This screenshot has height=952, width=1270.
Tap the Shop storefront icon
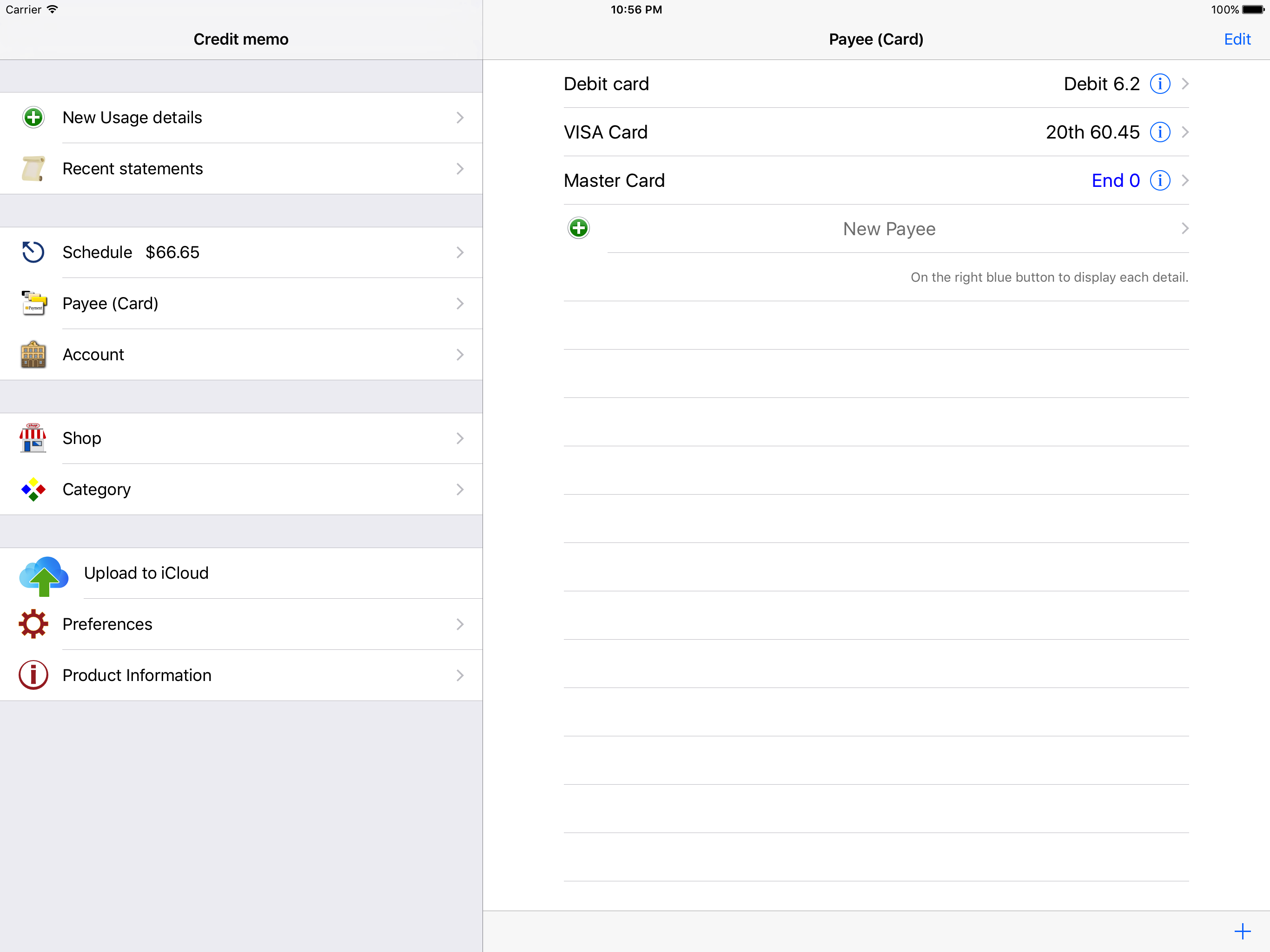tap(33, 438)
